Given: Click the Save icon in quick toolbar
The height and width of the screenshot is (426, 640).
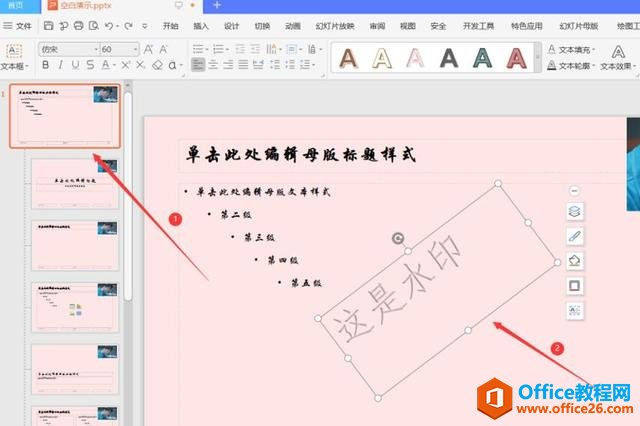Looking at the screenshot, I should (48, 26).
